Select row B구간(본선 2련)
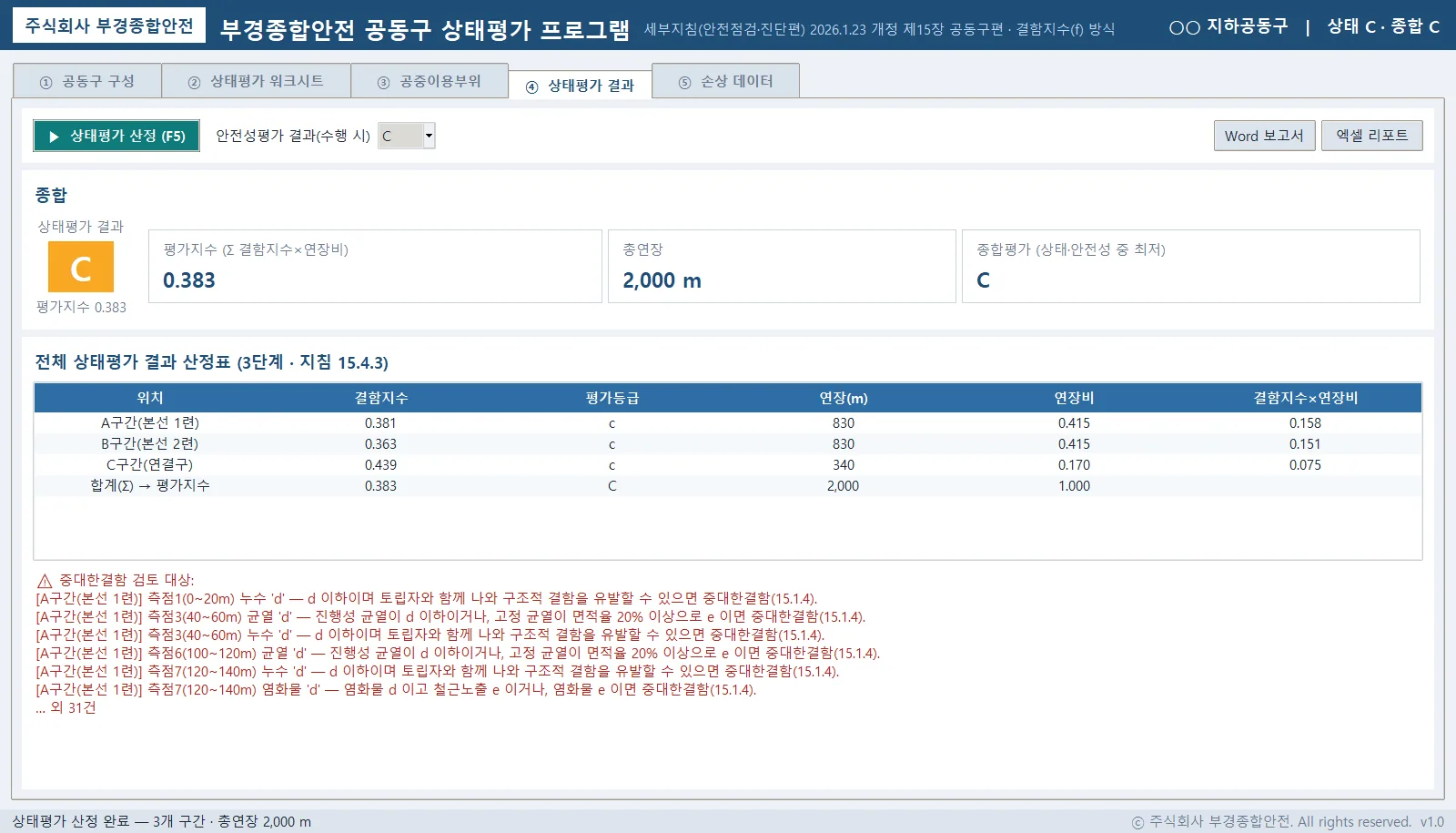Viewport: 1456px width, 833px height. pyautogui.click(x=728, y=443)
